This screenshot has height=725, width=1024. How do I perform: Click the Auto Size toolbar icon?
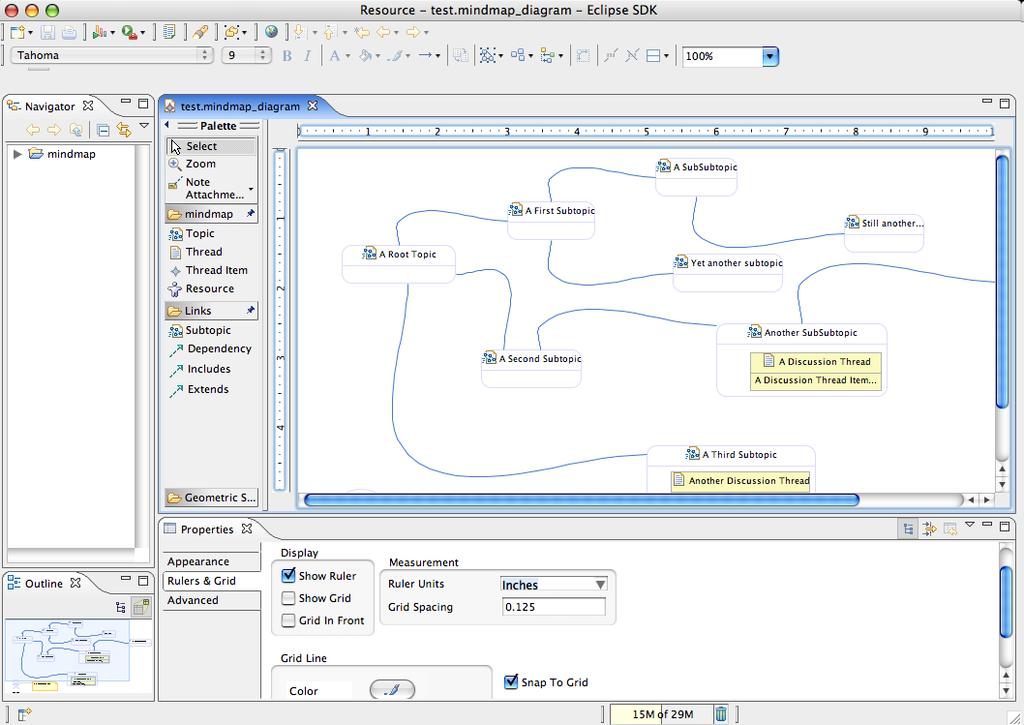(x=583, y=56)
